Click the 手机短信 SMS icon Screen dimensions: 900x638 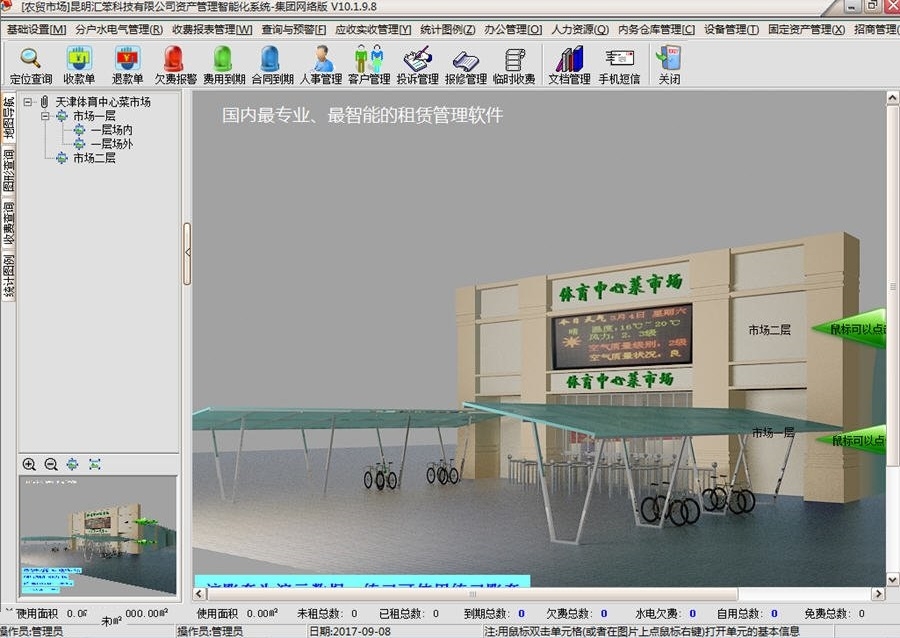619,60
